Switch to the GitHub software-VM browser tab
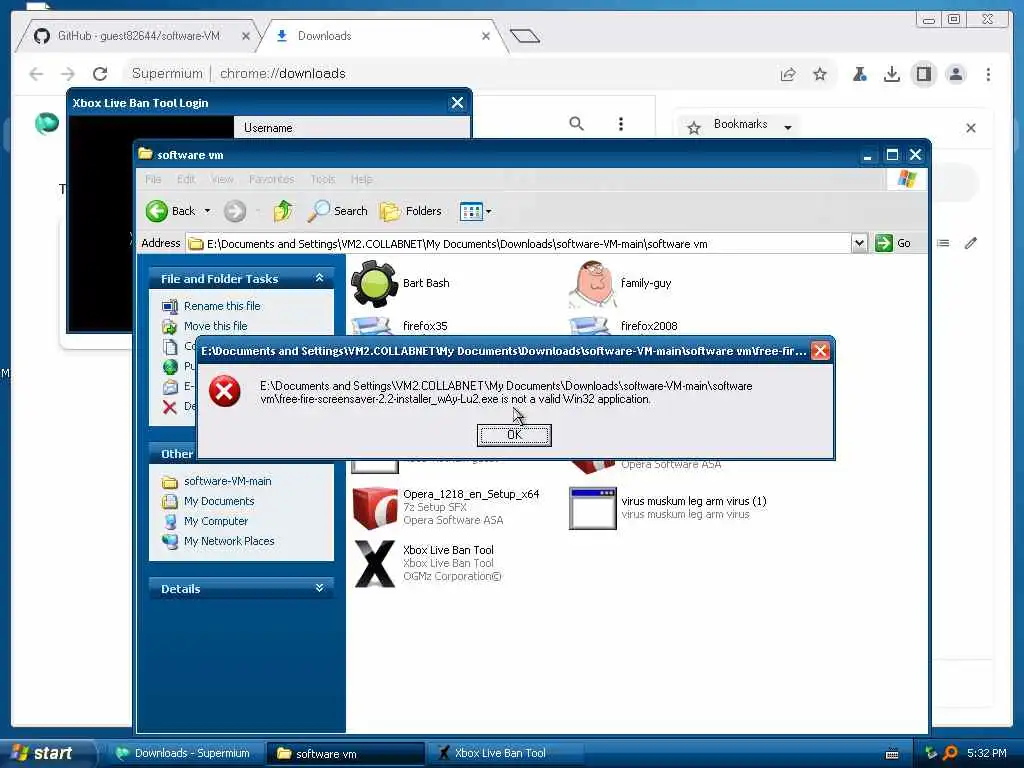1024x768 pixels. click(138, 36)
